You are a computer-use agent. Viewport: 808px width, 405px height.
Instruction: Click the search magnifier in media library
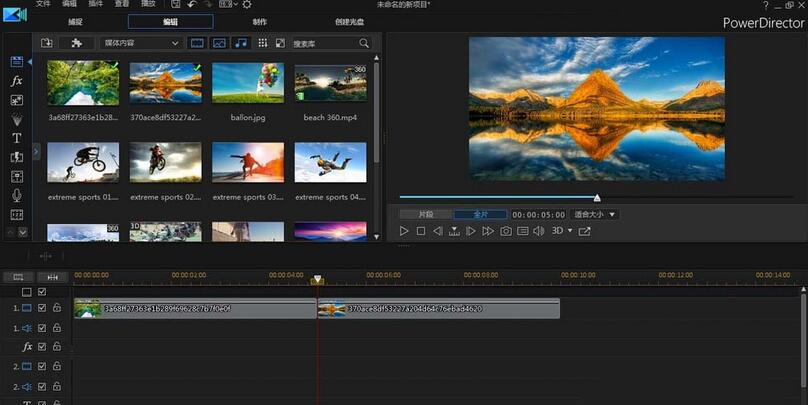coord(364,43)
